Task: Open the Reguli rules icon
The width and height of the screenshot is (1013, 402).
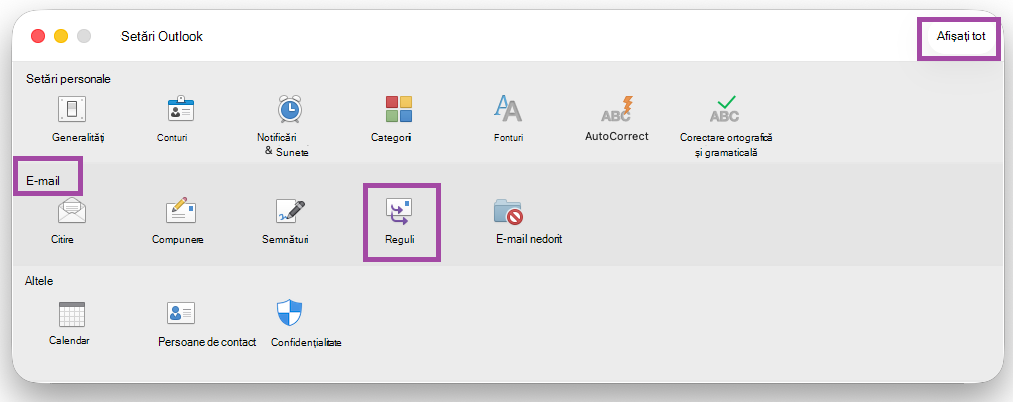Action: pos(399,211)
